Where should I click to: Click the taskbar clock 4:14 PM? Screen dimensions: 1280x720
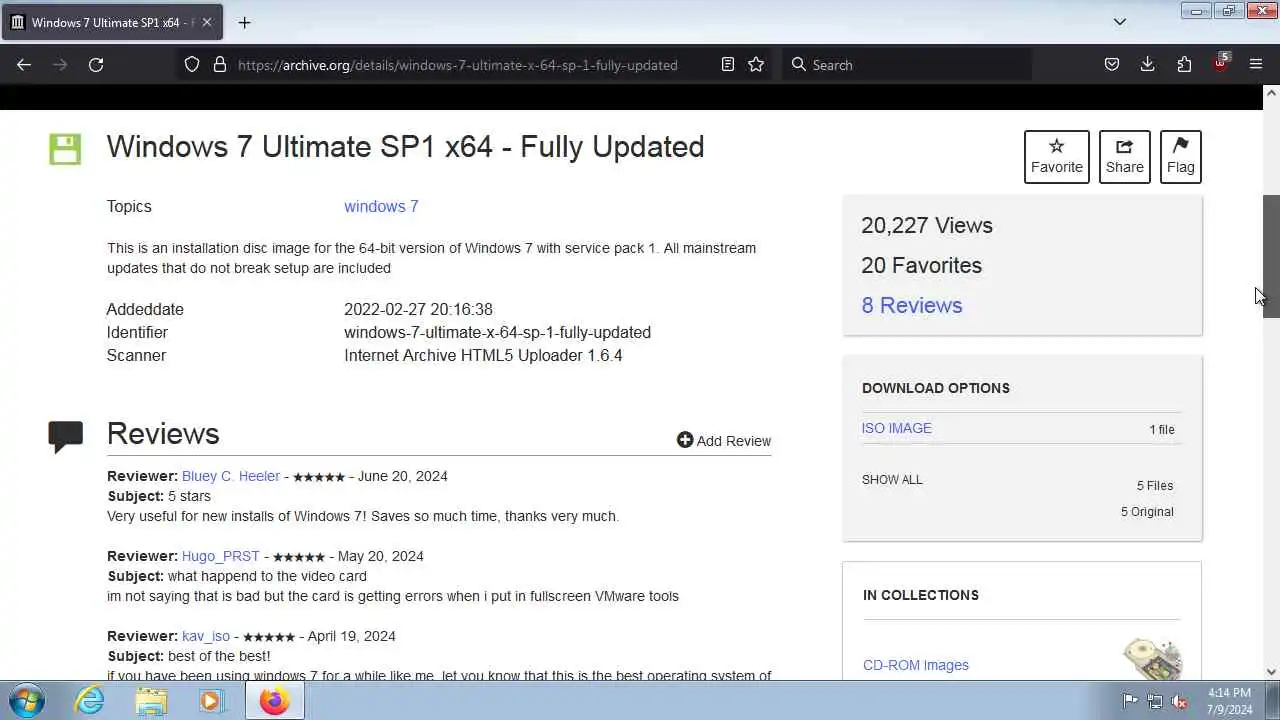coord(1230,692)
